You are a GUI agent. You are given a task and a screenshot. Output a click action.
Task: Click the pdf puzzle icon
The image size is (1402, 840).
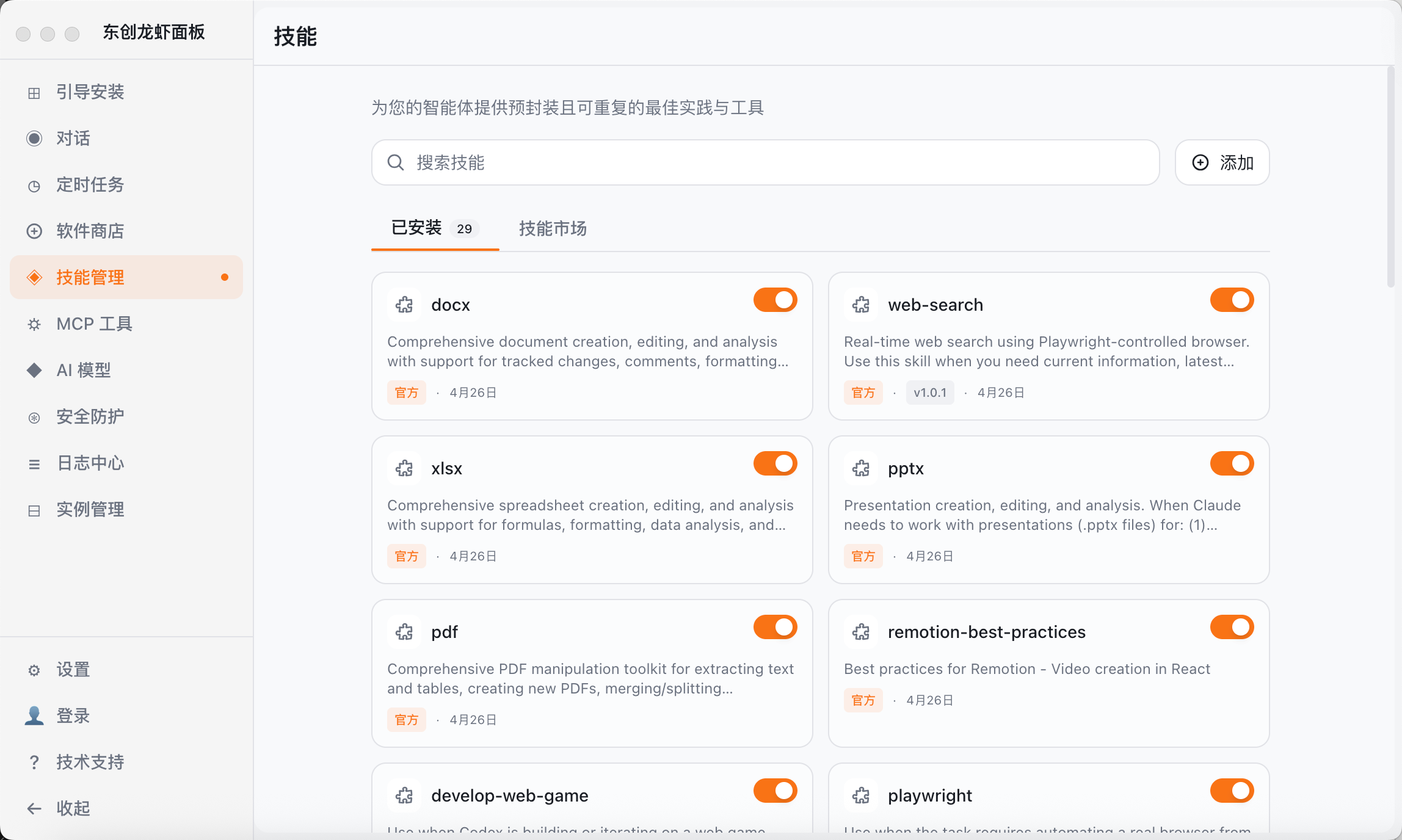click(x=404, y=632)
